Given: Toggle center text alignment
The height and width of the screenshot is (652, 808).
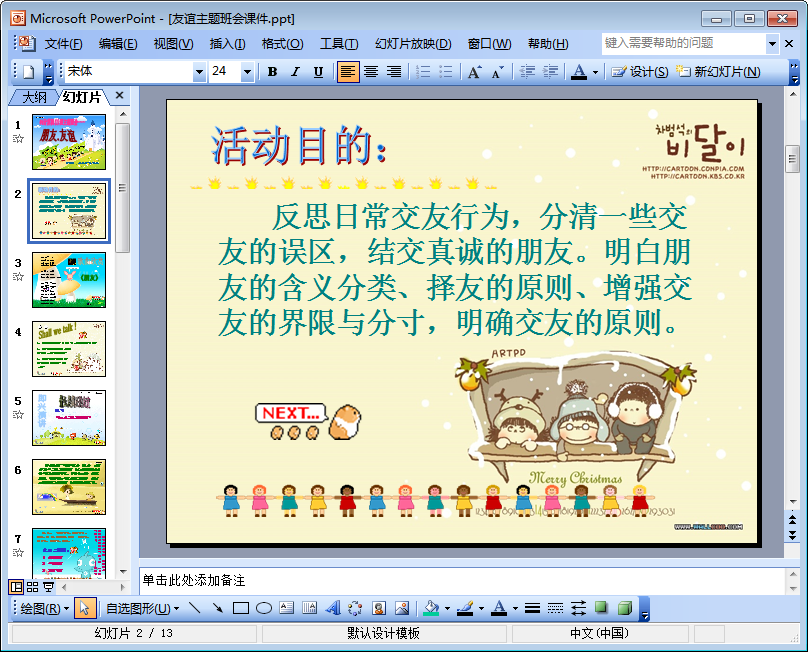Looking at the screenshot, I should tap(371, 72).
